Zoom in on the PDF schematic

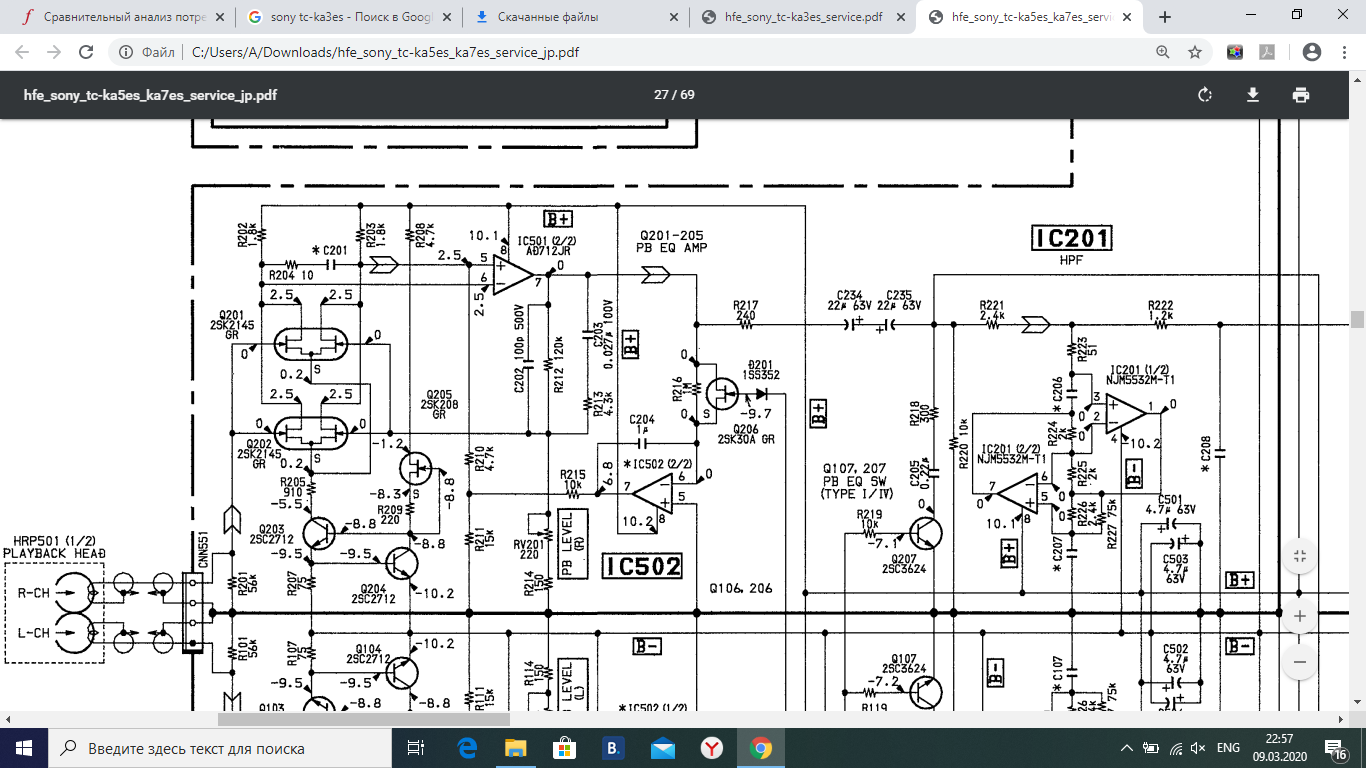1299,616
